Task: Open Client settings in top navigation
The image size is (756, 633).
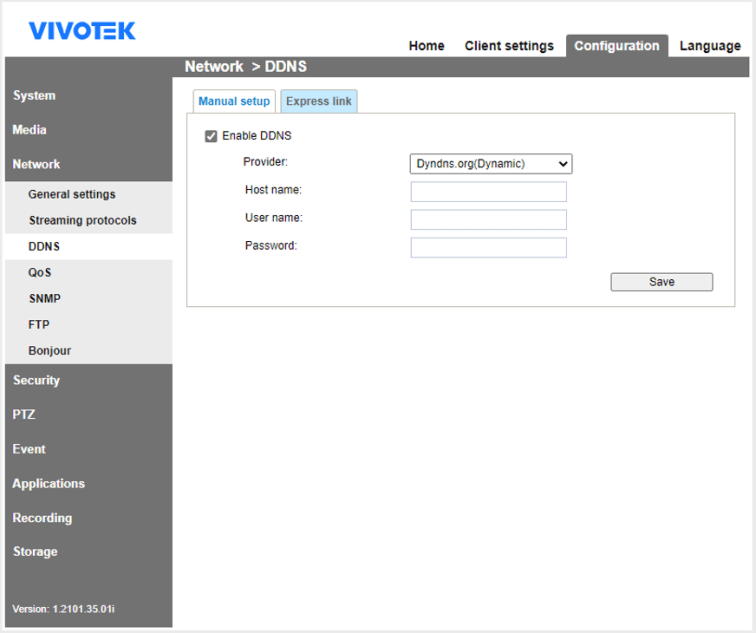Action: (508, 46)
